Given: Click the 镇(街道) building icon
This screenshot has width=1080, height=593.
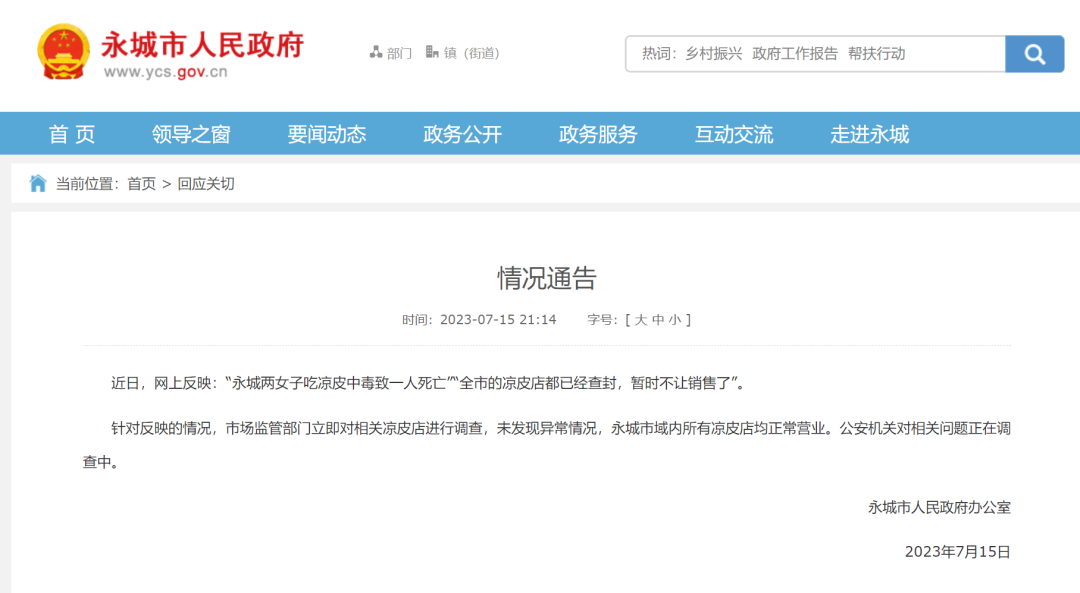Looking at the screenshot, I should point(432,52).
